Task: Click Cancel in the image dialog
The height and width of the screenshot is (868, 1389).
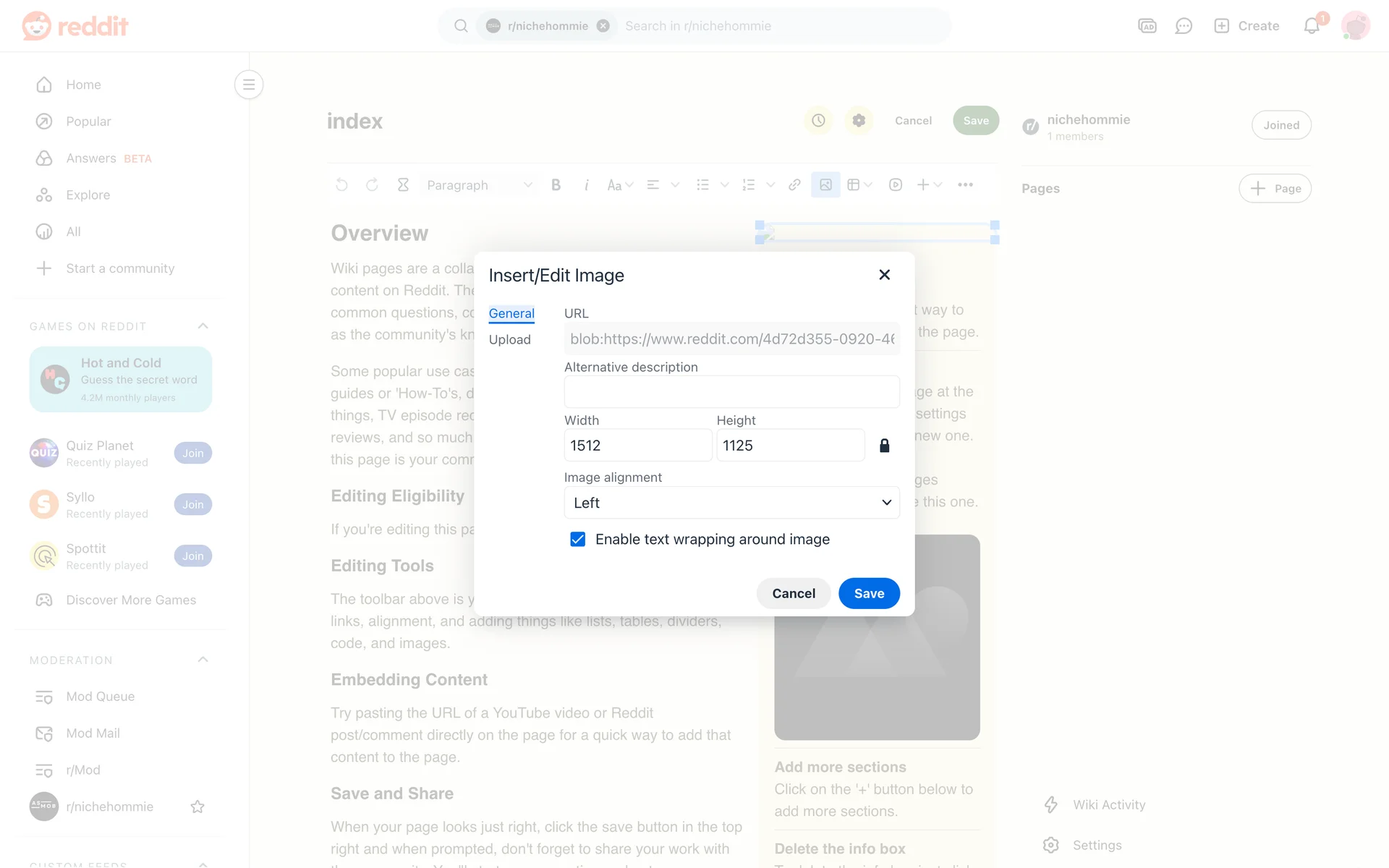Action: tap(793, 593)
